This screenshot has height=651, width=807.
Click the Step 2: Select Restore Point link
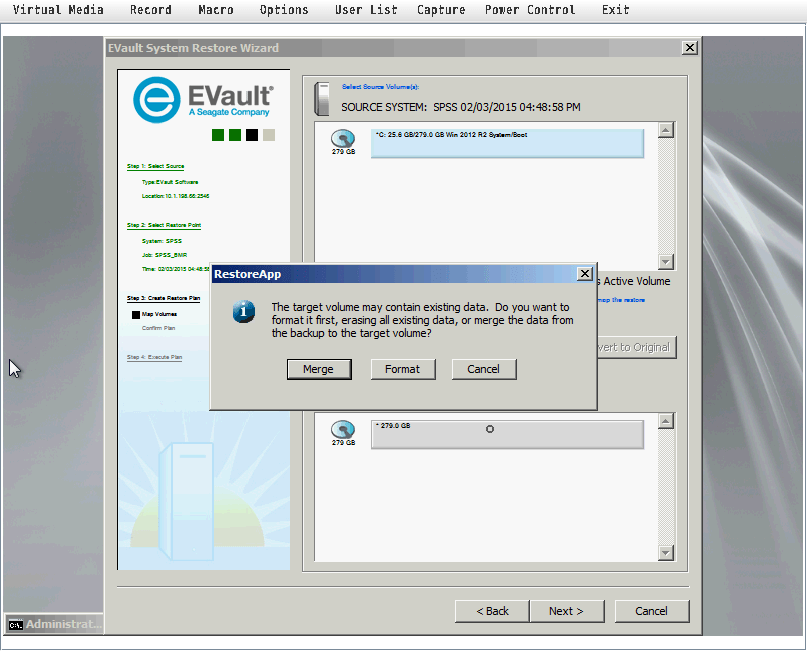coord(164,225)
